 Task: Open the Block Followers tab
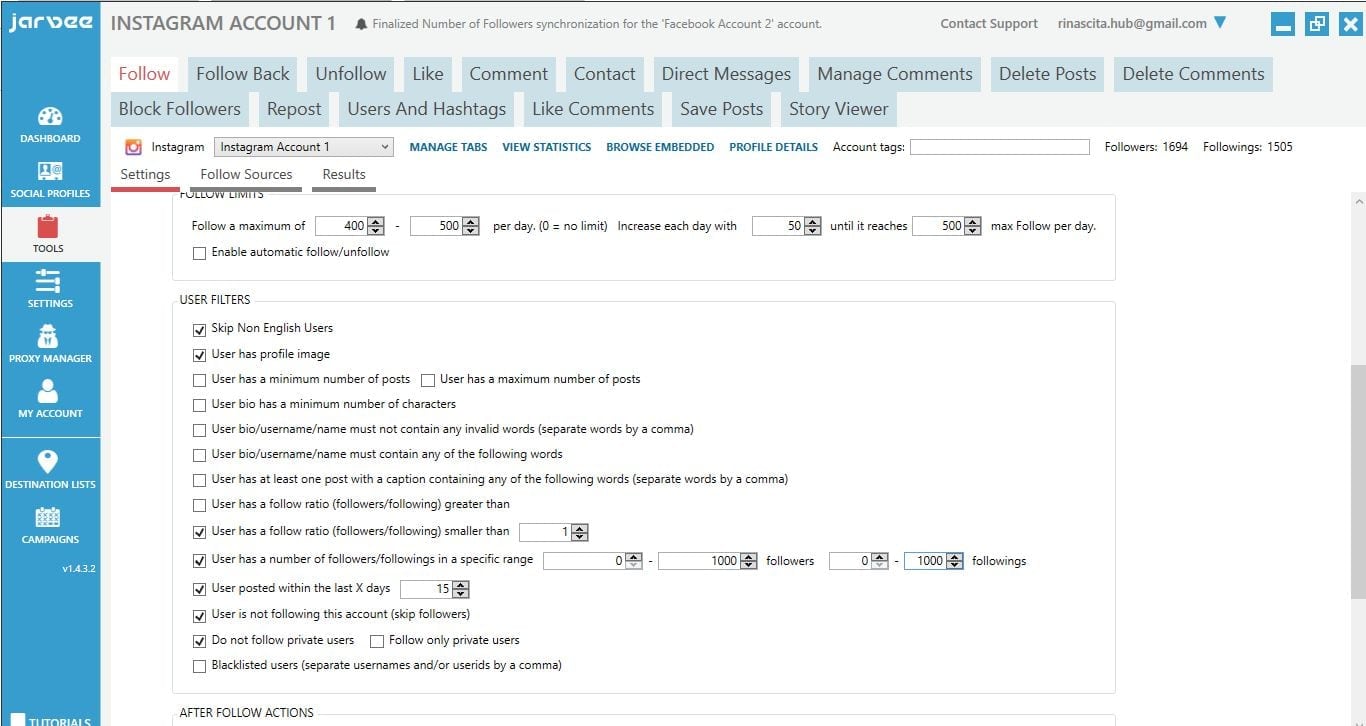tap(179, 109)
